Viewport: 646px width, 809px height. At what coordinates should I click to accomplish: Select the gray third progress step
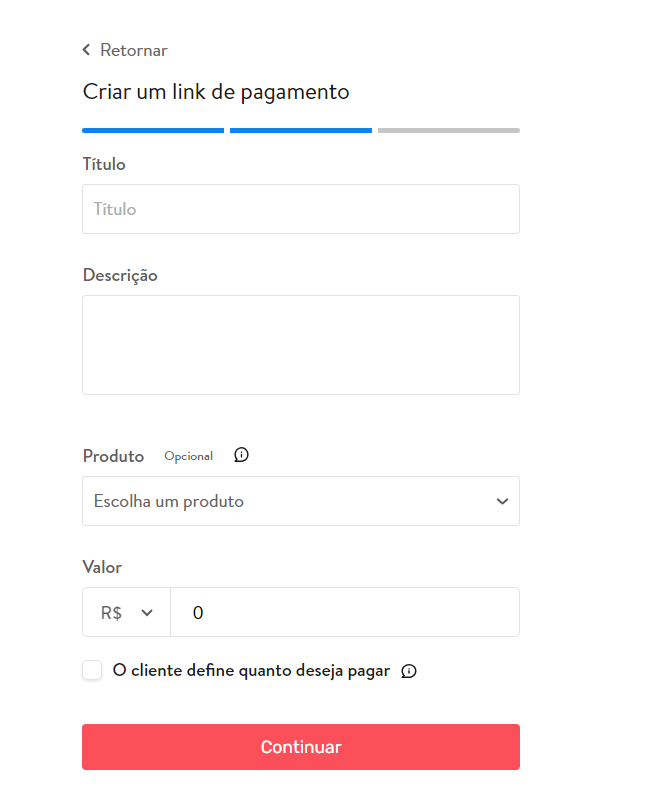click(x=449, y=131)
